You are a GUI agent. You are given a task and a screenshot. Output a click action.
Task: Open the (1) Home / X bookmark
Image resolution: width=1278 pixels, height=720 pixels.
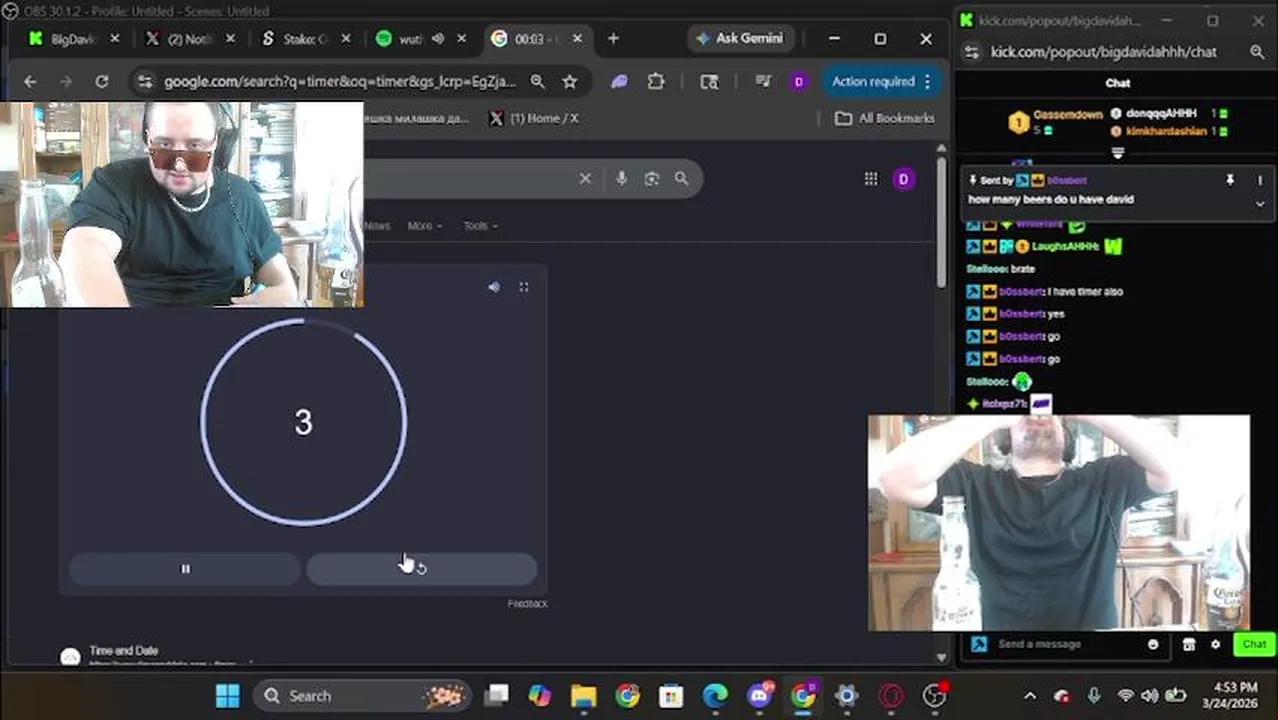[x=533, y=118]
